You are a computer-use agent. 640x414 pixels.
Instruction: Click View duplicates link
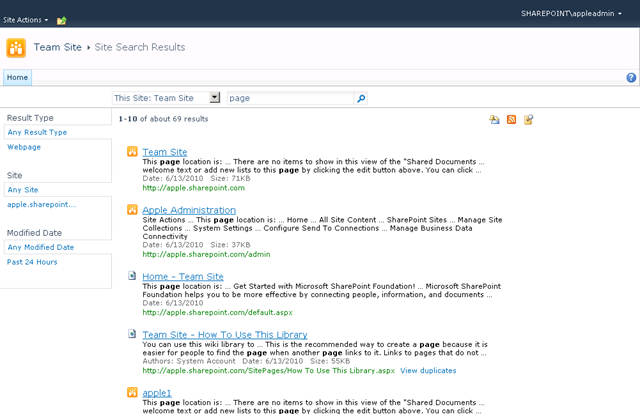click(x=428, y=371)
